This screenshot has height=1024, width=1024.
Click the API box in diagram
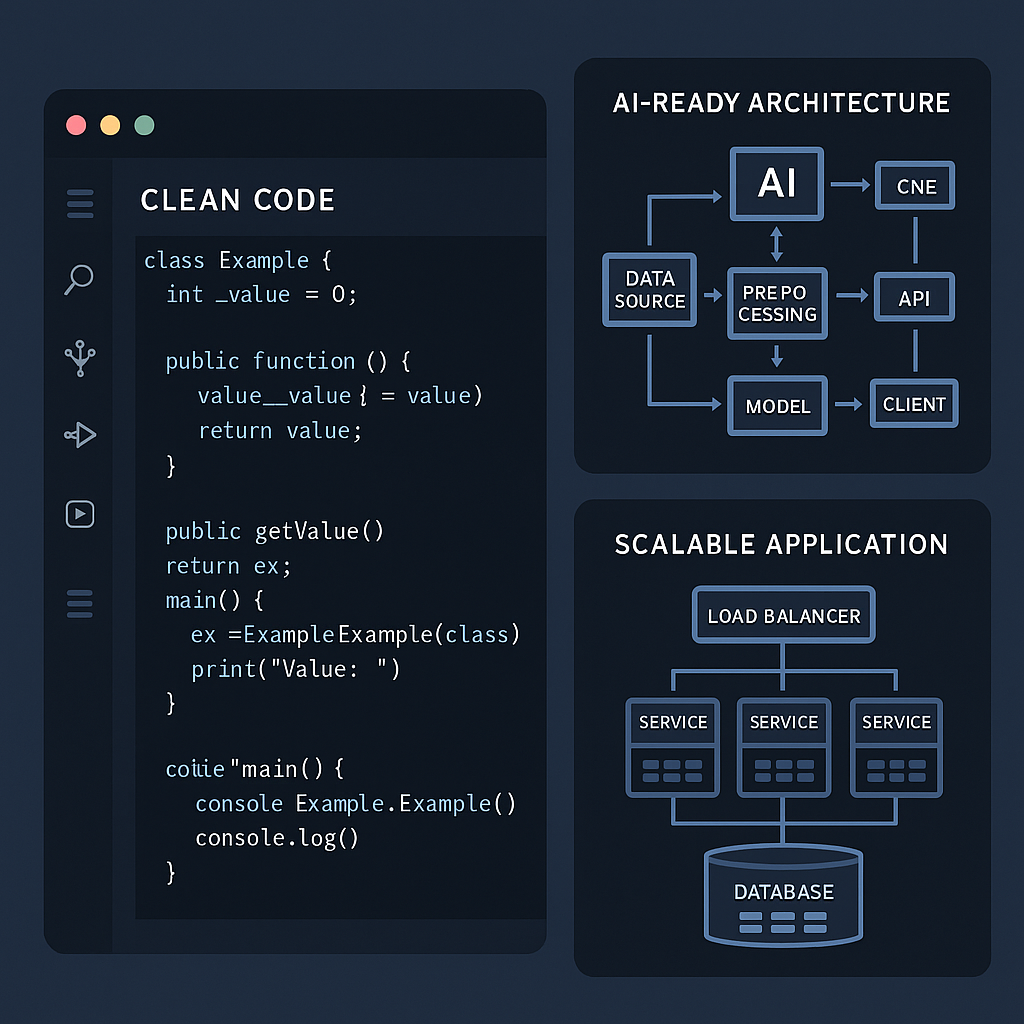[914, 297]
